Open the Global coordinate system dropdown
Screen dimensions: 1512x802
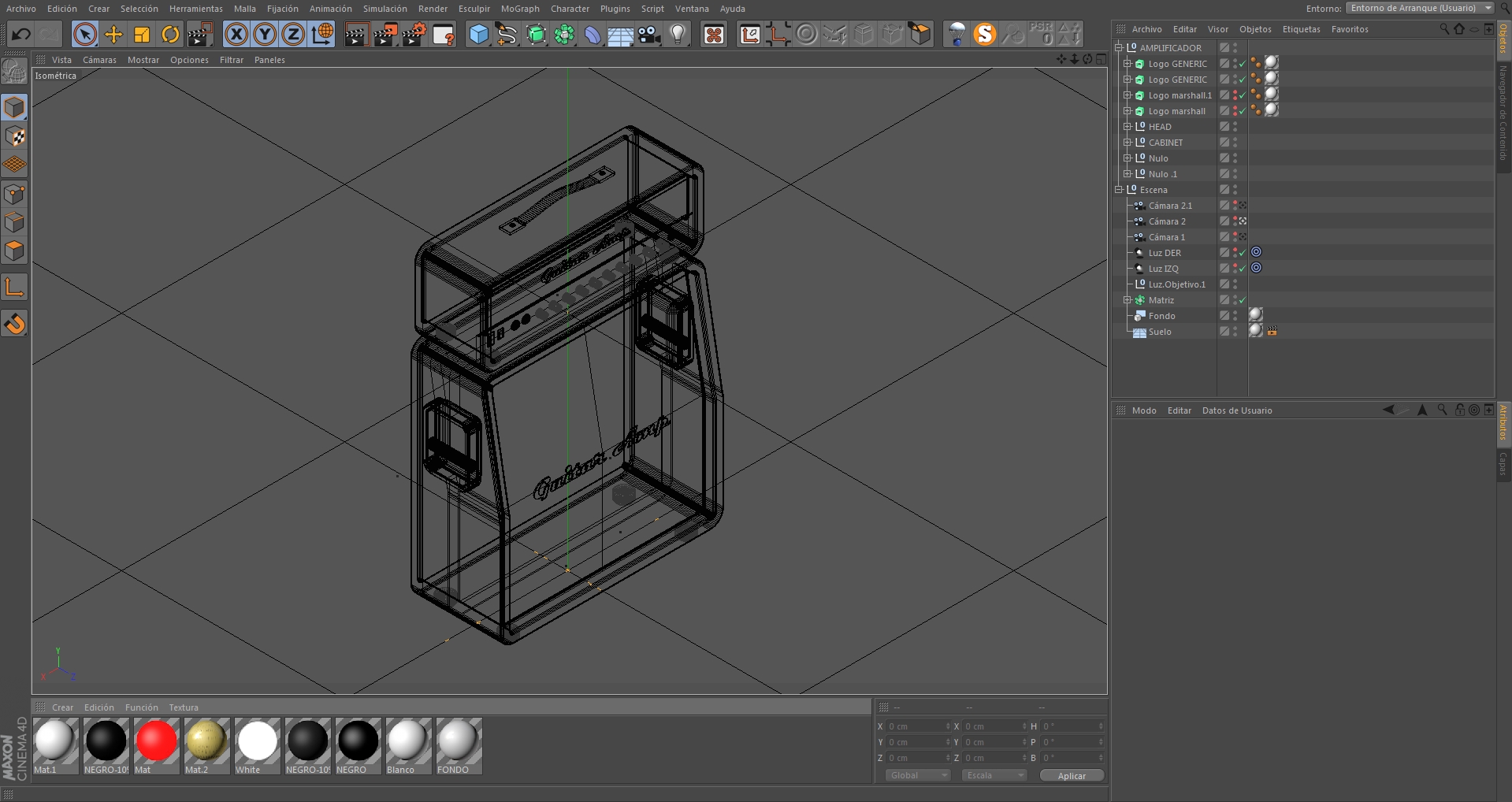tap(918, 776)
